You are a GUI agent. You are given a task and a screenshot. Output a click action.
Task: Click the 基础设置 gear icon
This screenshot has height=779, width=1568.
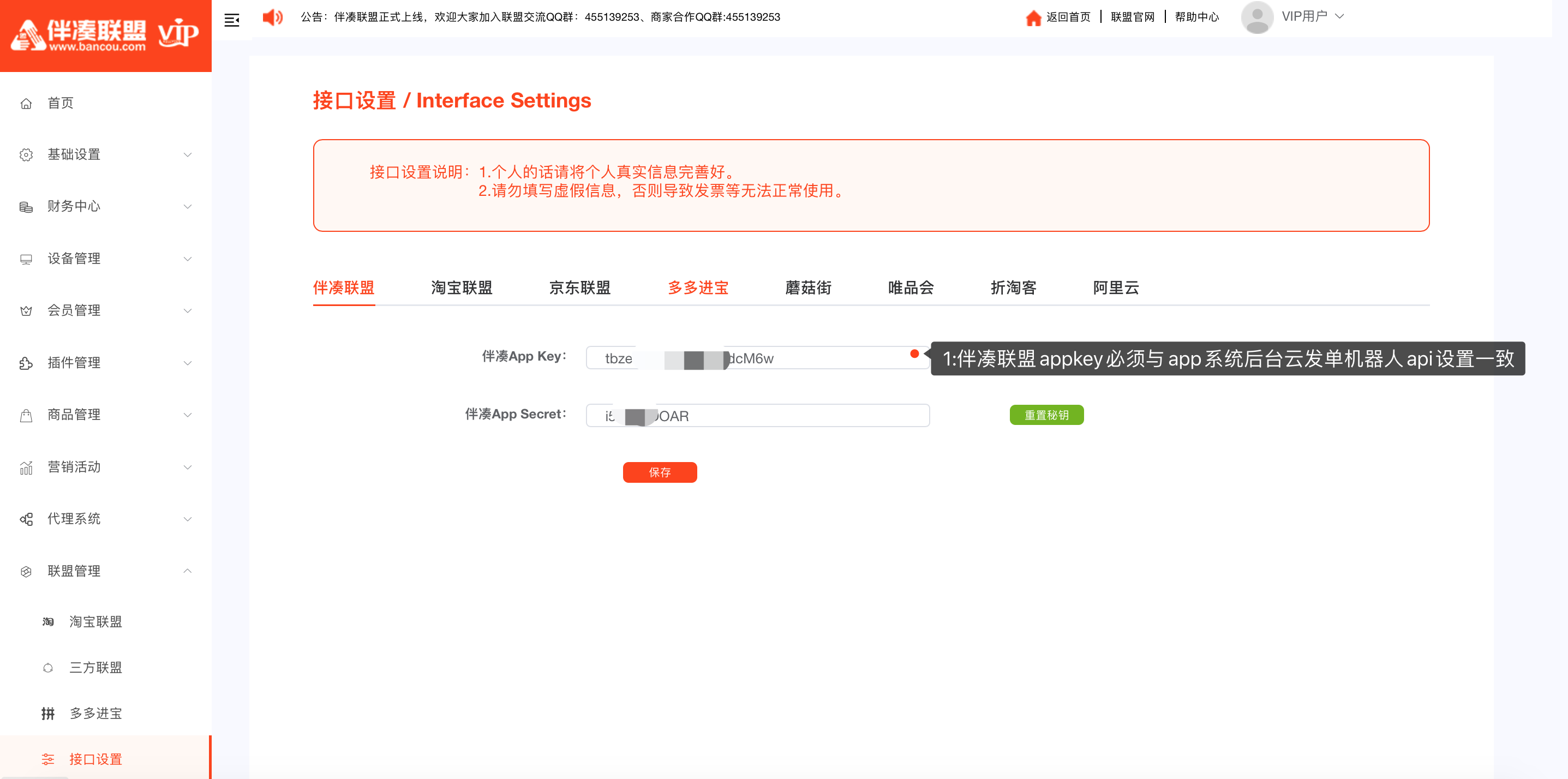click(26, 155)
